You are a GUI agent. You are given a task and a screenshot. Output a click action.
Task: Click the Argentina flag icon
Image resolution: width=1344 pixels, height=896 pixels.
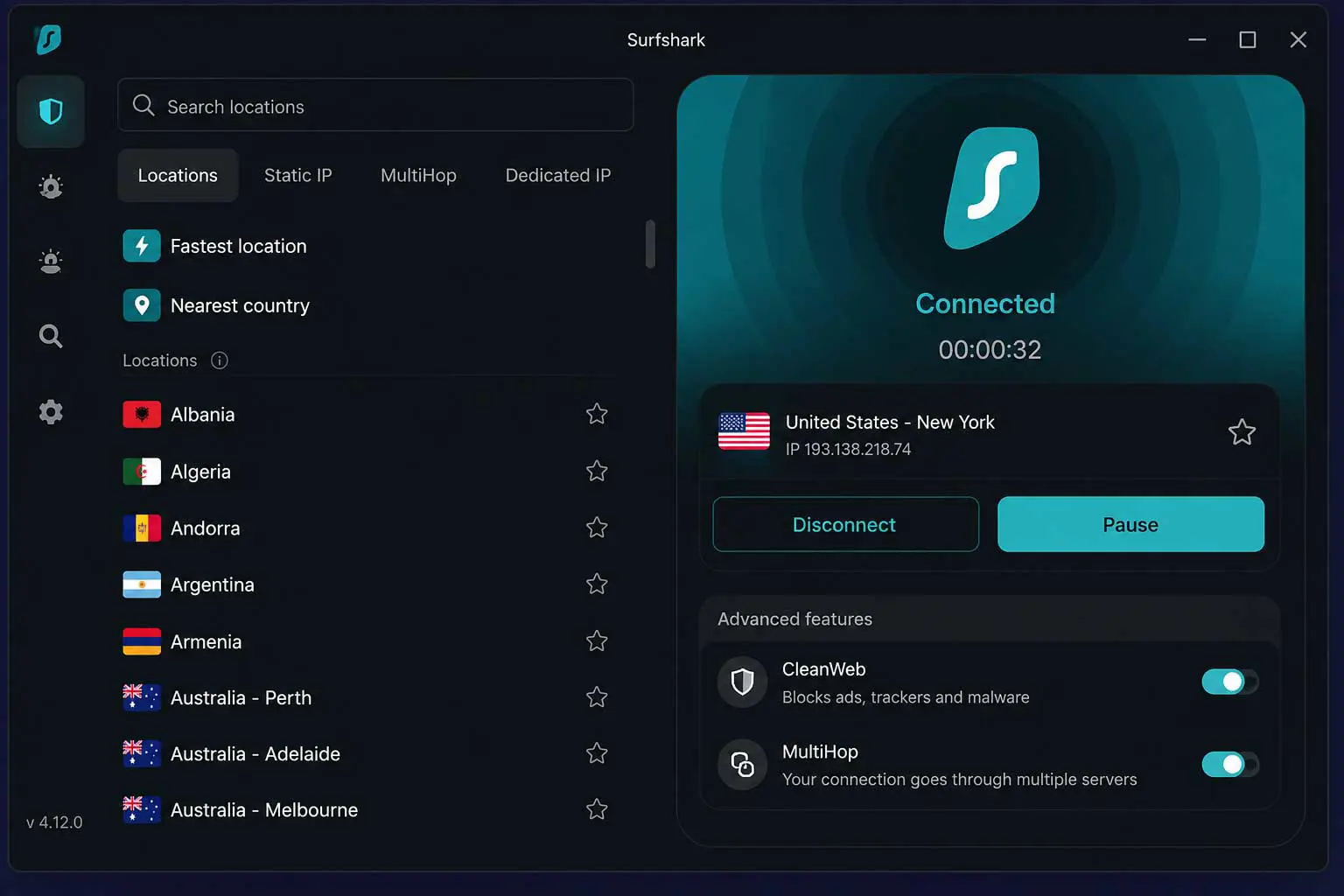[142, 584]
